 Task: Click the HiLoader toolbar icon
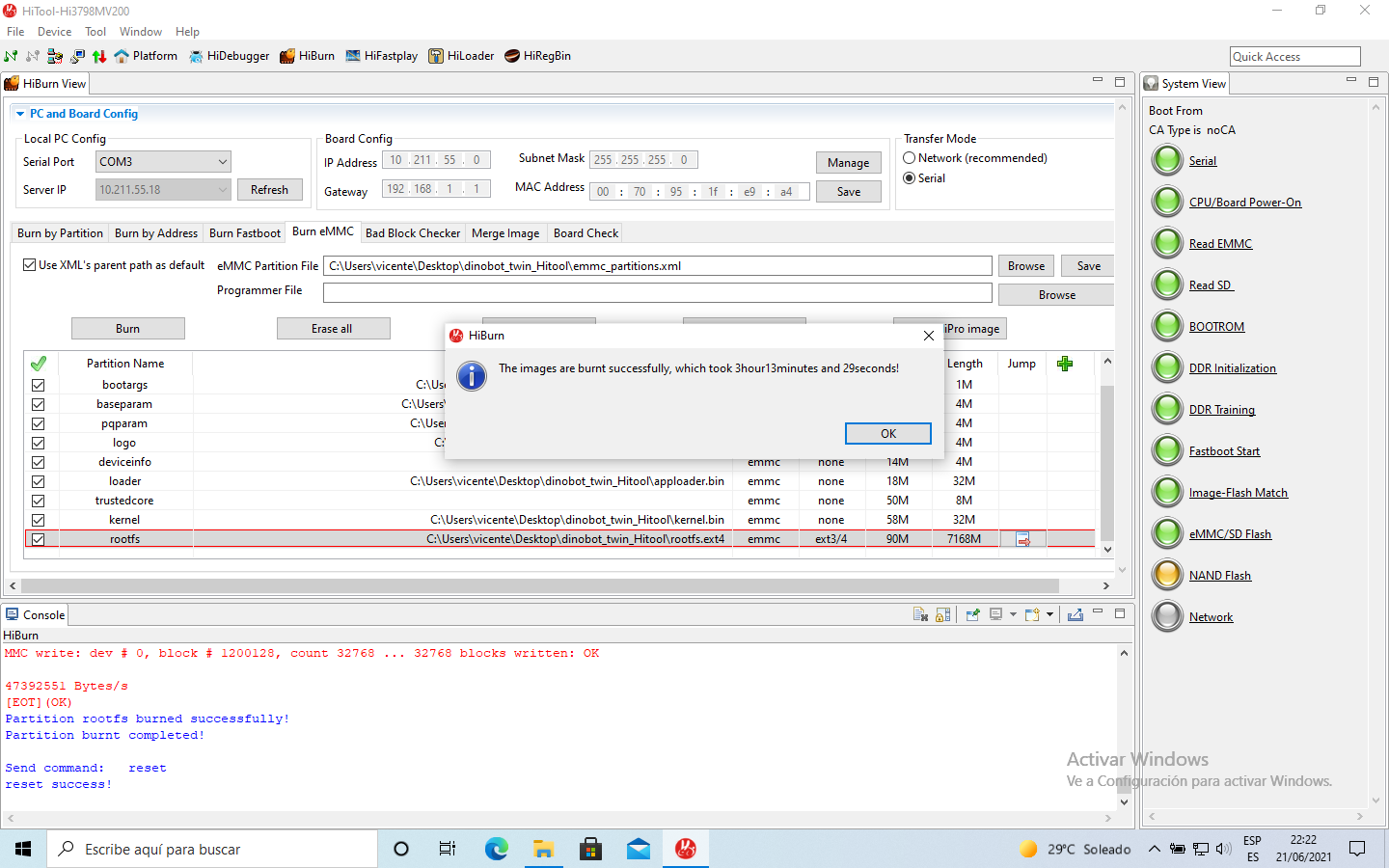coord(461,56)
